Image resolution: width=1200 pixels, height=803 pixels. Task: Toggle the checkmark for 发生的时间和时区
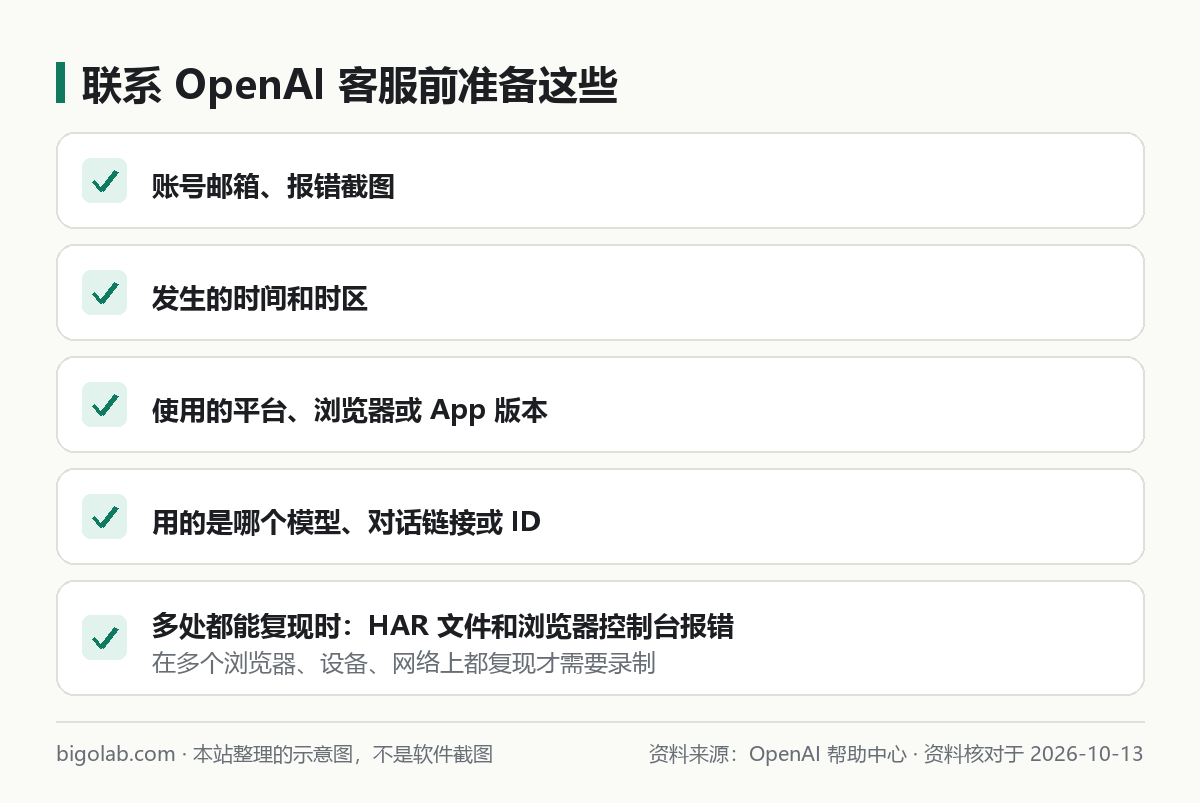coord(104,293)
